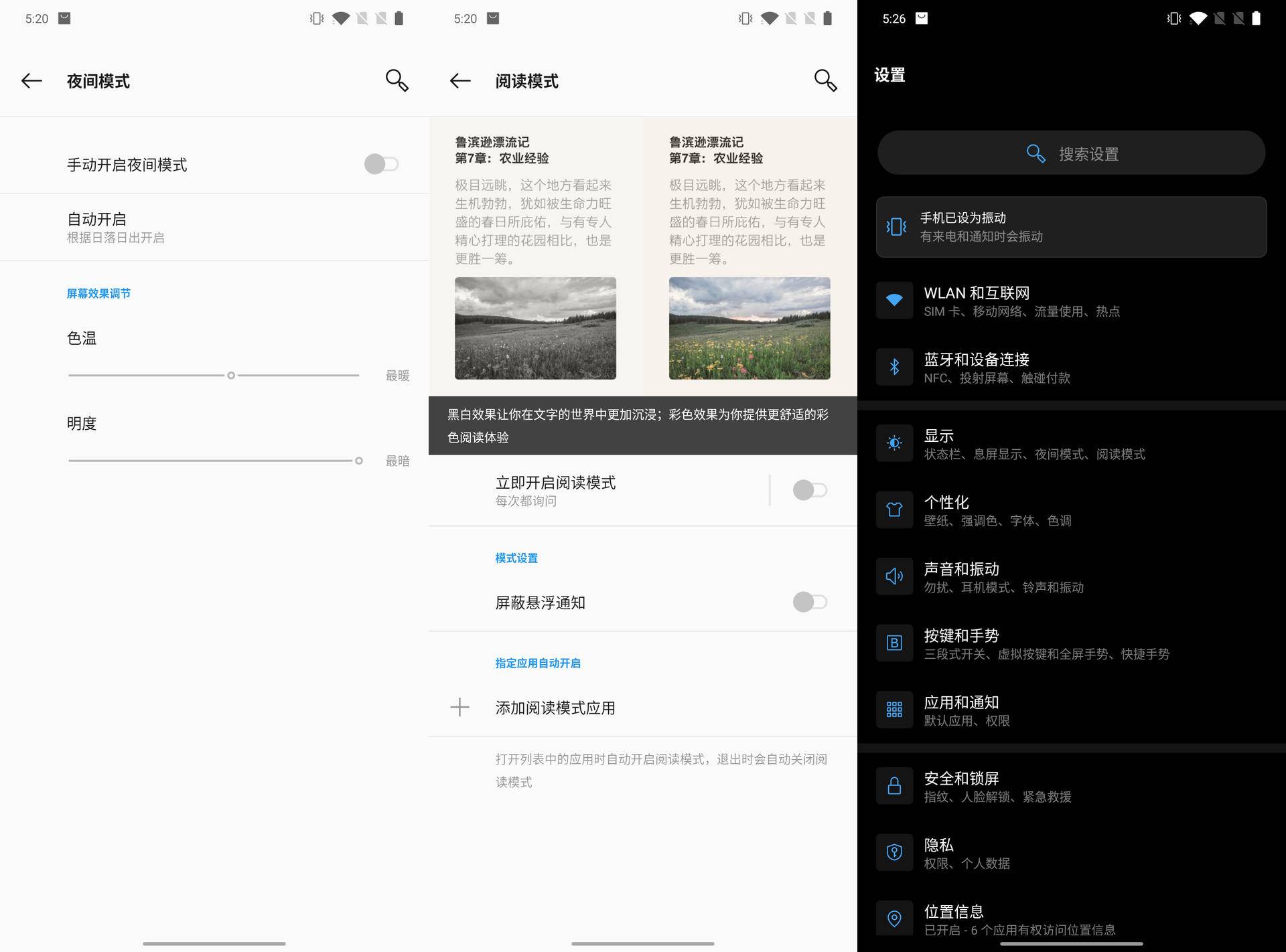This screenshot has width=1286, height=952.
Task: Select the 按键和手势 icon
Action: point(894,643)
